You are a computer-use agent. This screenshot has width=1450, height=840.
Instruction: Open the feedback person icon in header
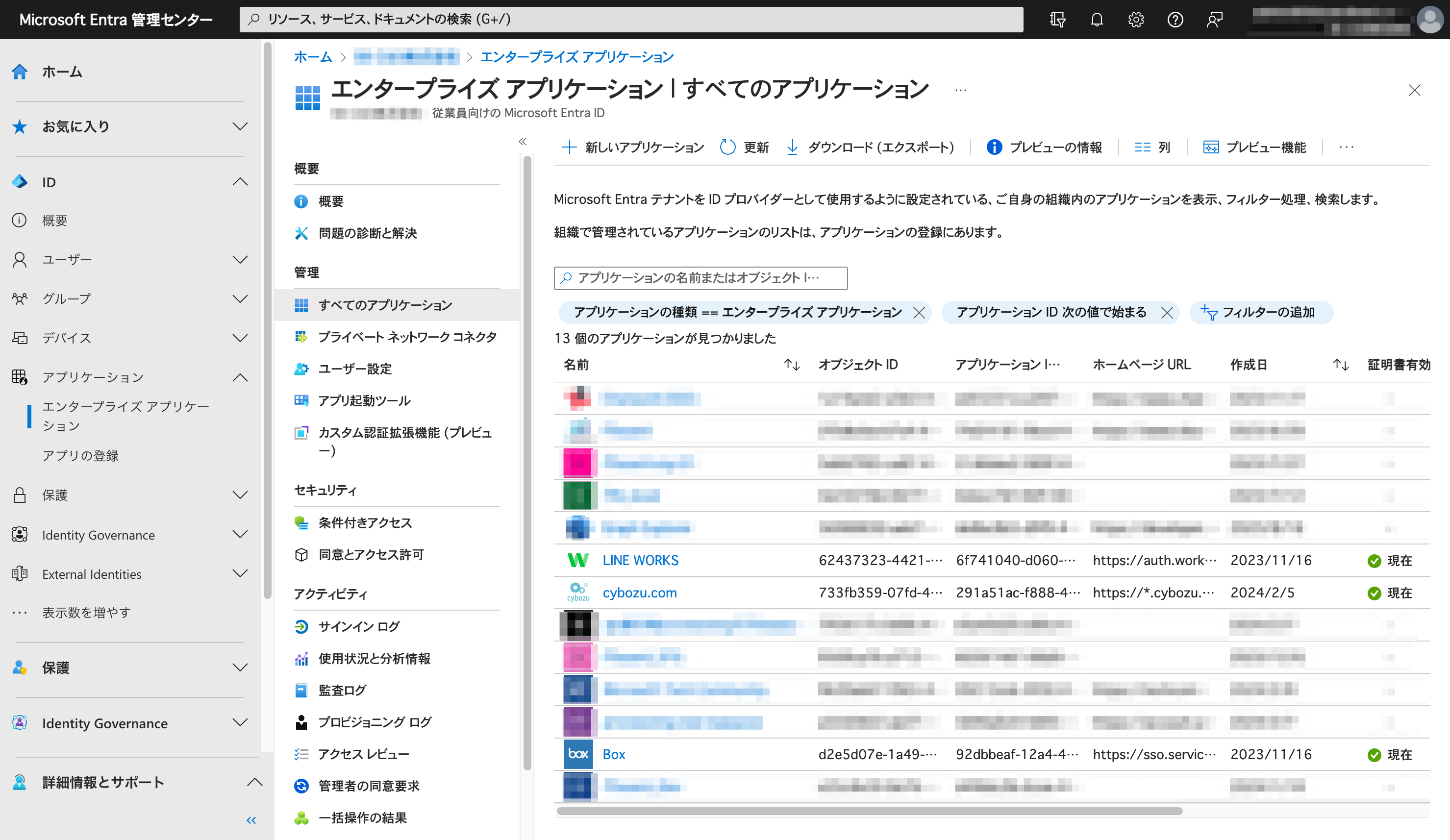click(1214, 20)
